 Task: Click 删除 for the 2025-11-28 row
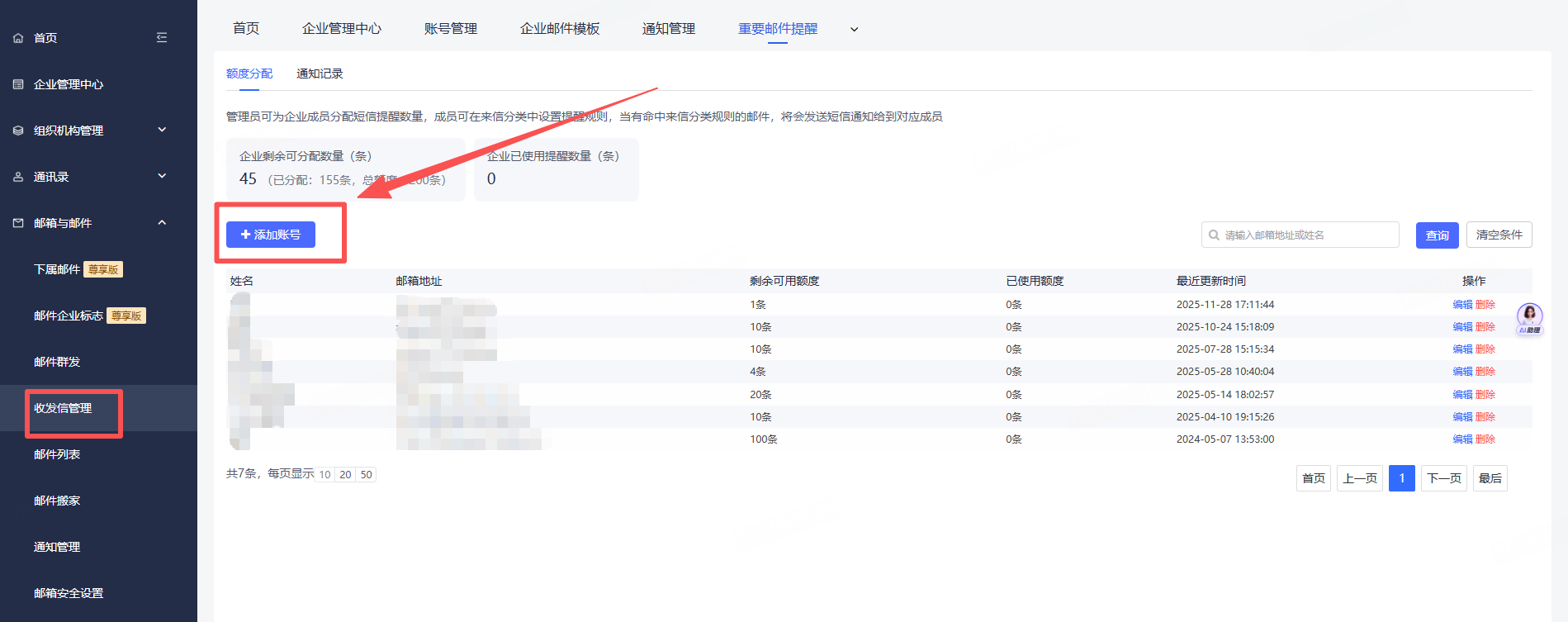1485,305
